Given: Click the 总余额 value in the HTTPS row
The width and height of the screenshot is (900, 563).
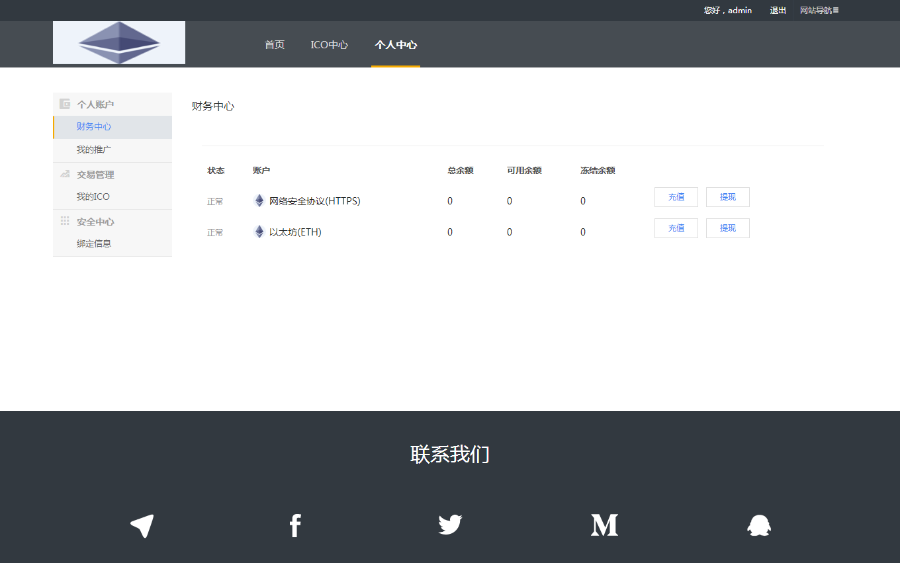Looking at the screenshot, I should [450, 201].
